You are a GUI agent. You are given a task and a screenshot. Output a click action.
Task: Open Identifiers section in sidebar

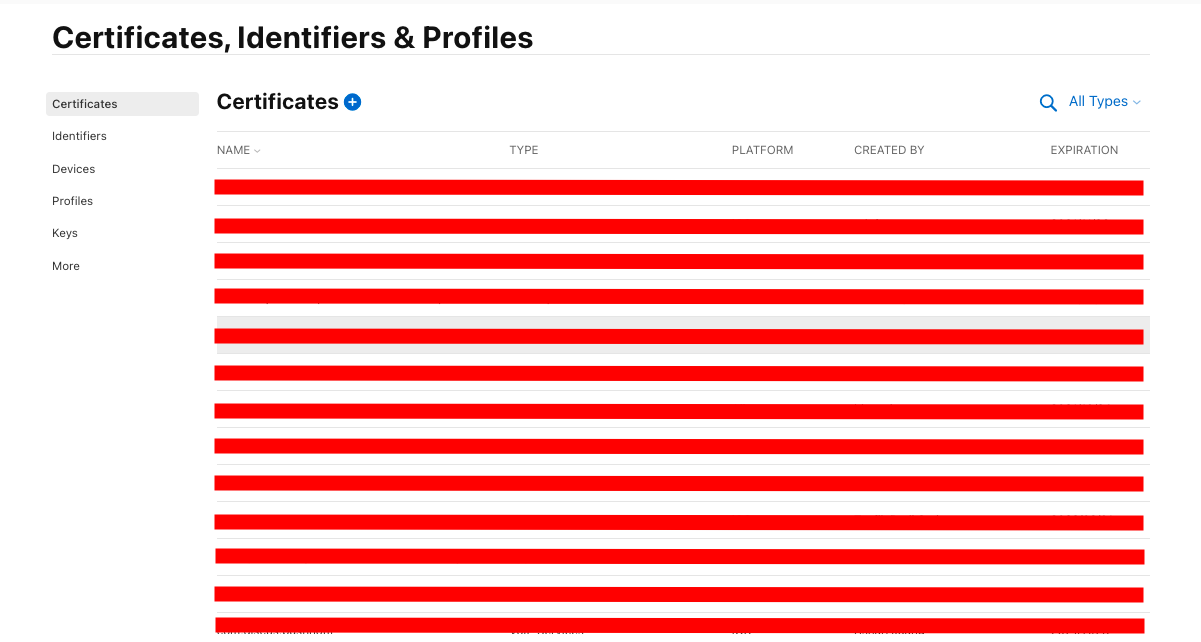[x=79, y=136]
